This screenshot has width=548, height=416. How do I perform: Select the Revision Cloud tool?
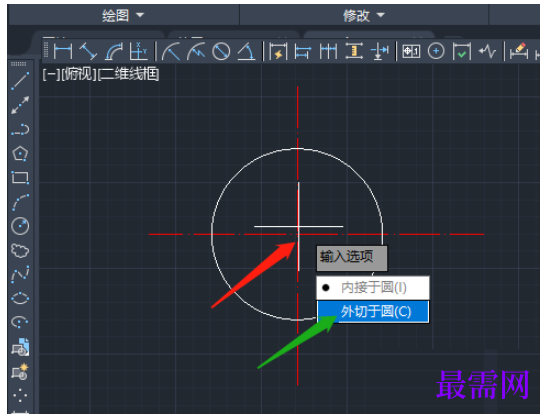20,250
